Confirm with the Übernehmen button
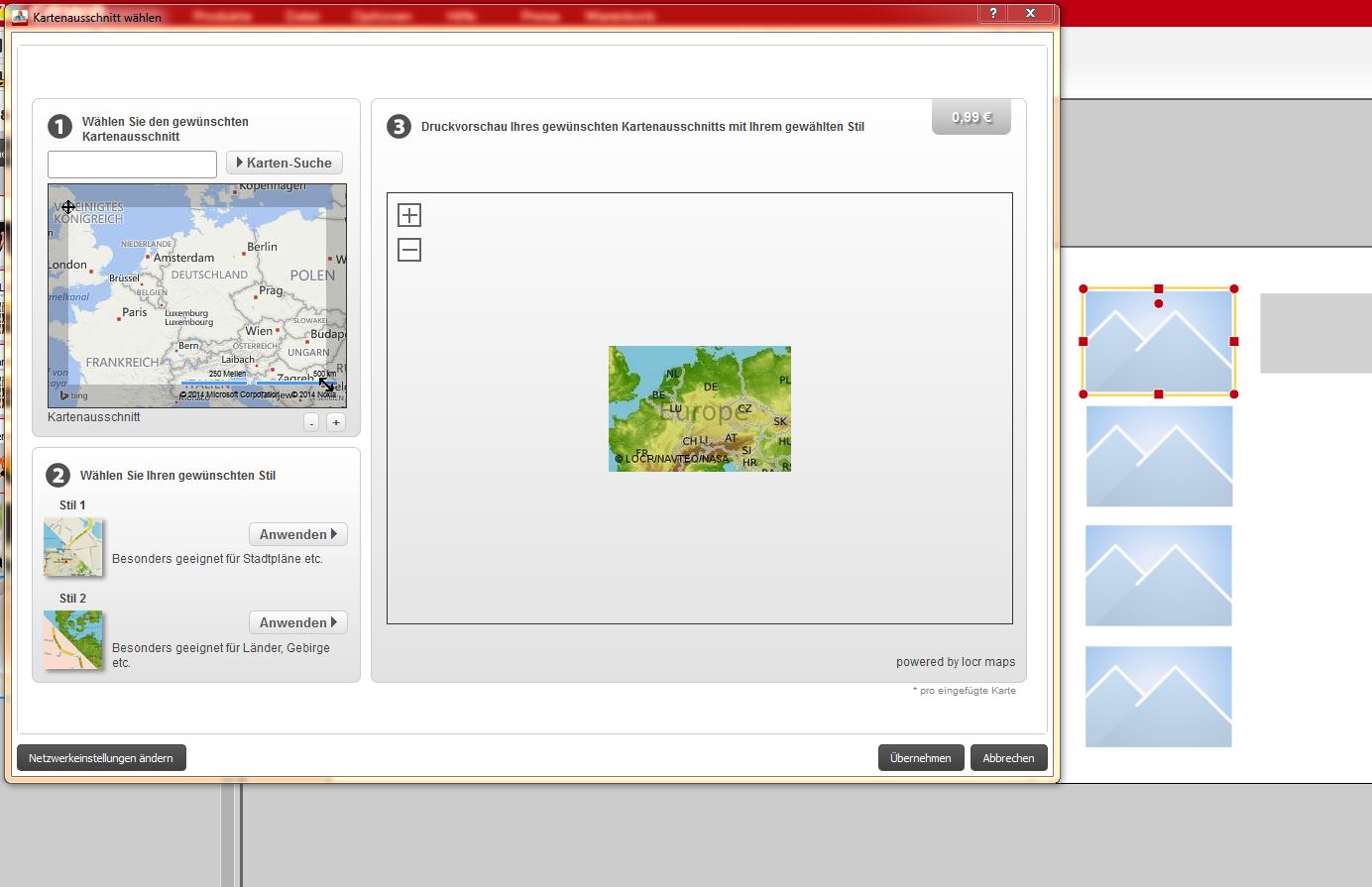The width and height of the screenshot is (1372, 887). click(x=920, y=758)
